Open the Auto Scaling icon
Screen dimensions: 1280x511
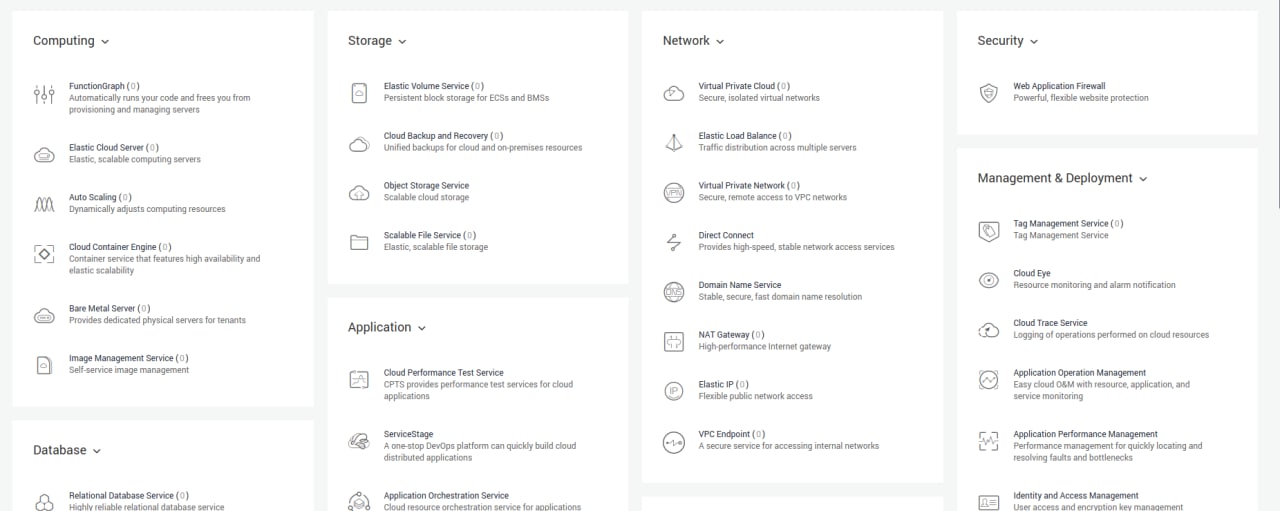click(x=44, y=204)
